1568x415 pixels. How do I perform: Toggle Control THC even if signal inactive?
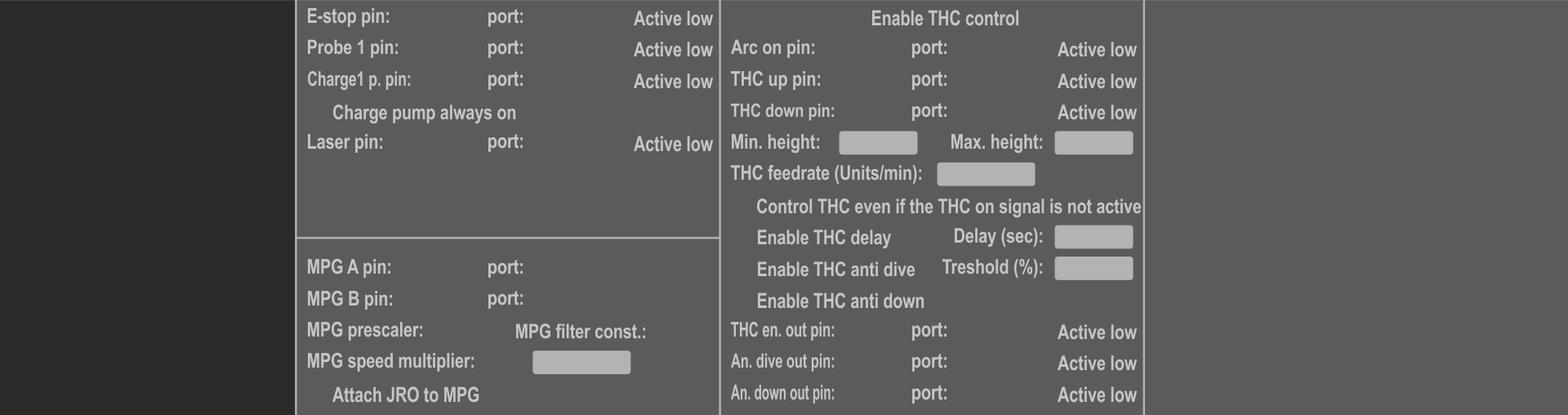point(947,207)
